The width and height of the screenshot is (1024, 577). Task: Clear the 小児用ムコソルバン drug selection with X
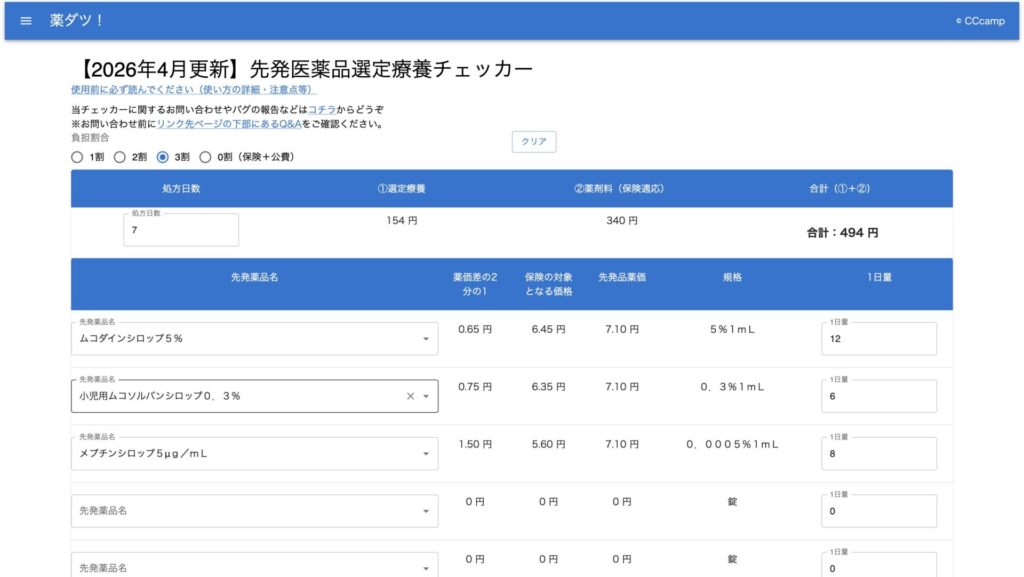point(410,396)
